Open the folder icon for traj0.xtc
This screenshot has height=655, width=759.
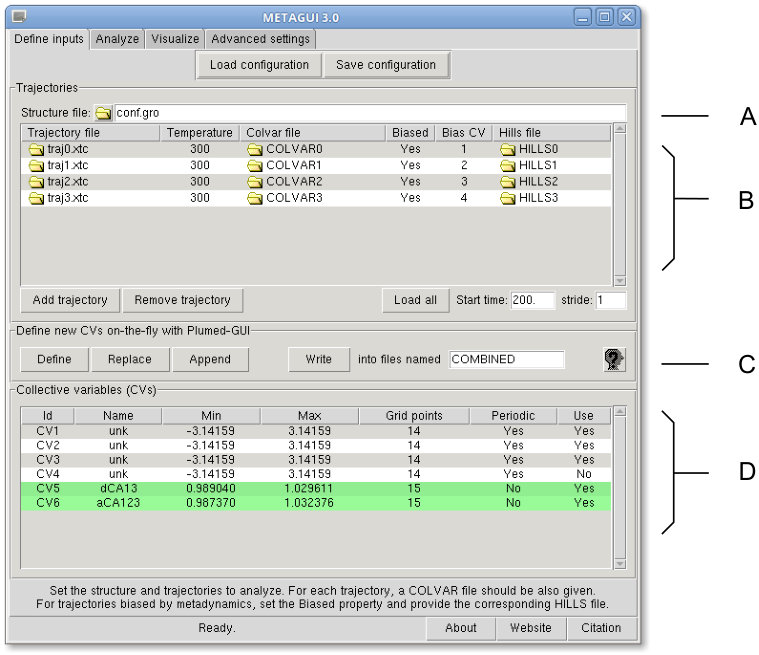coord(36,149)
